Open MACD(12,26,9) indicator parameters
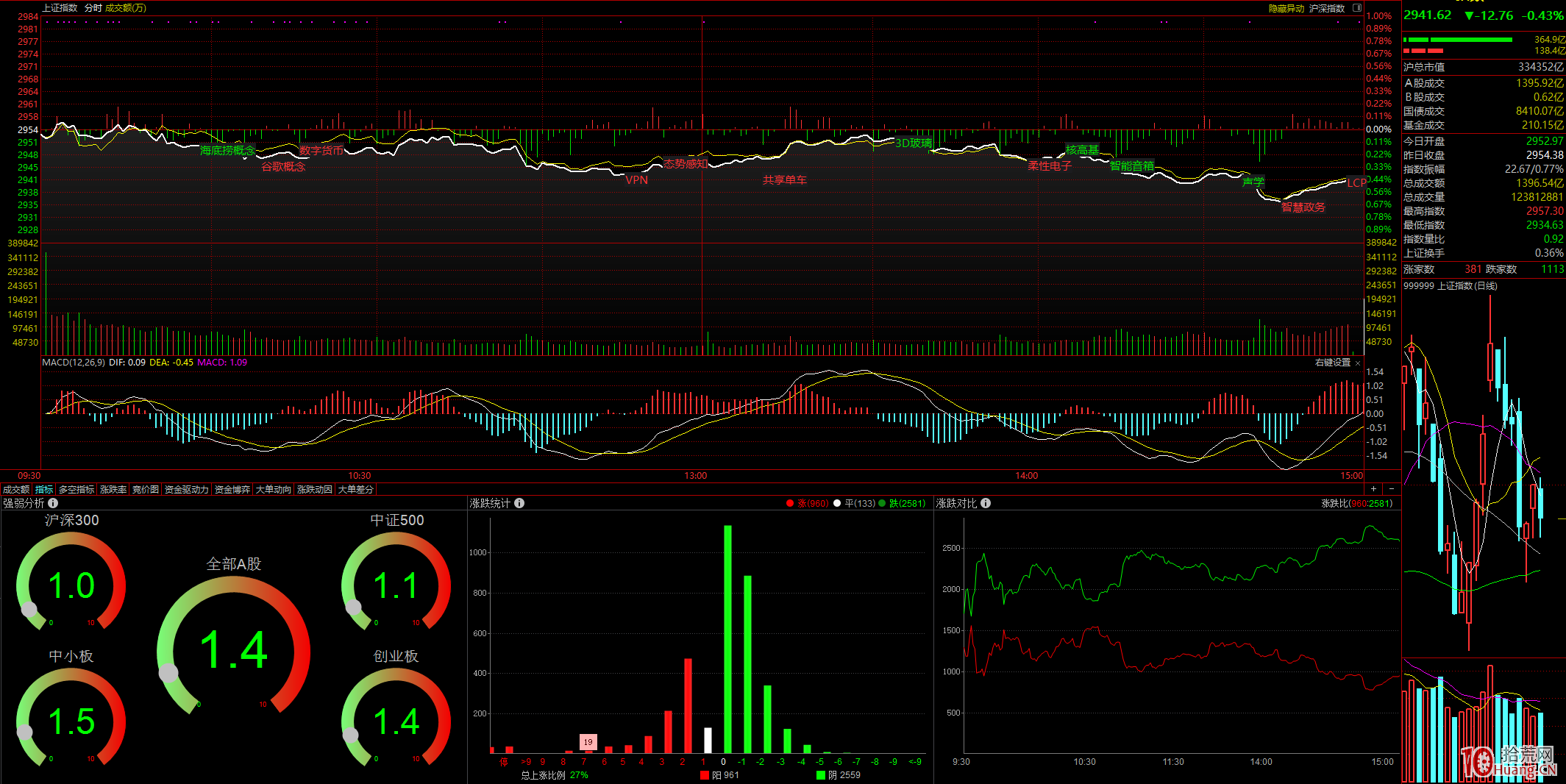Screen dimensions: 1566x784 coord(74,363)
